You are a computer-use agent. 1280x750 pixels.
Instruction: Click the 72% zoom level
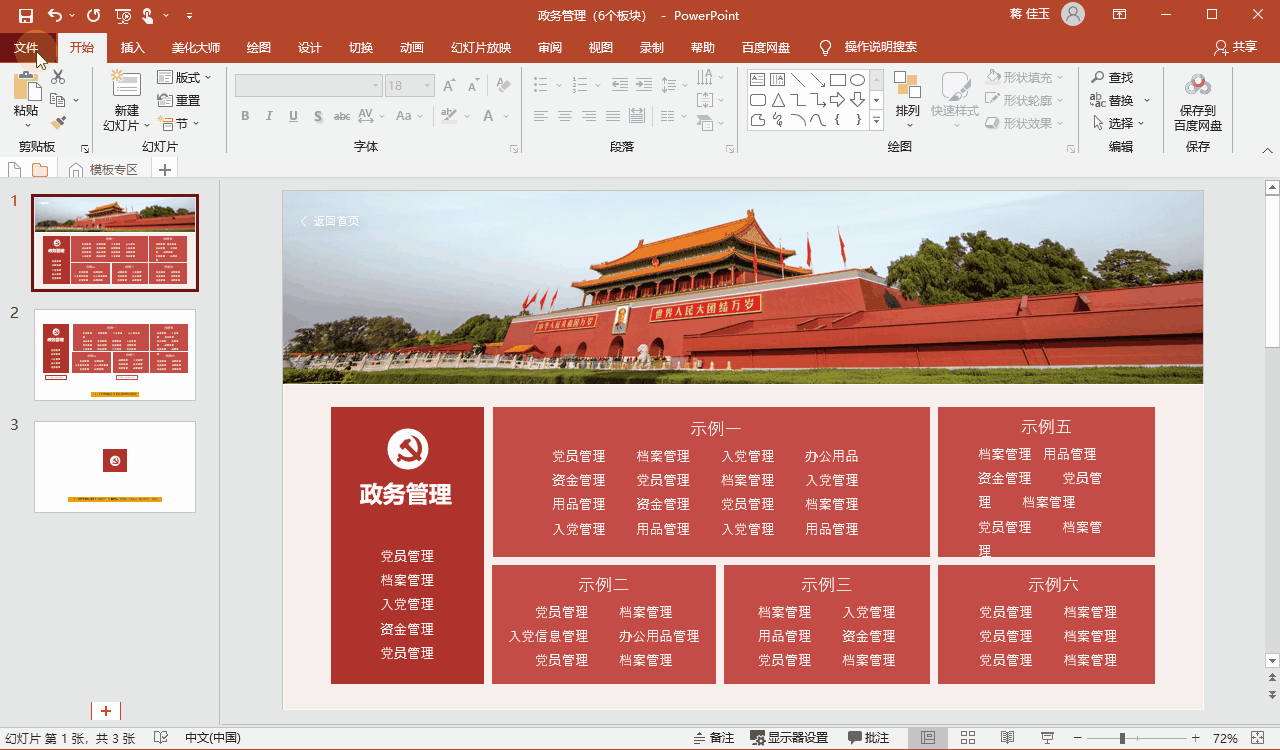[x=1225, y=738]
